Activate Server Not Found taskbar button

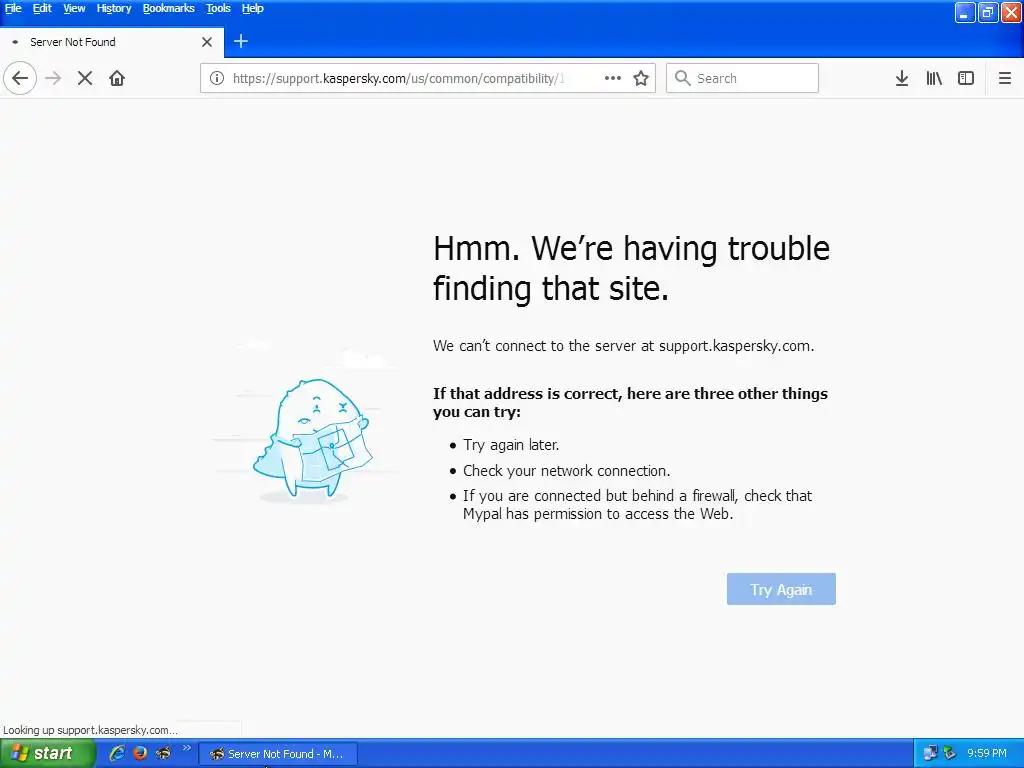tap(278, 754)
